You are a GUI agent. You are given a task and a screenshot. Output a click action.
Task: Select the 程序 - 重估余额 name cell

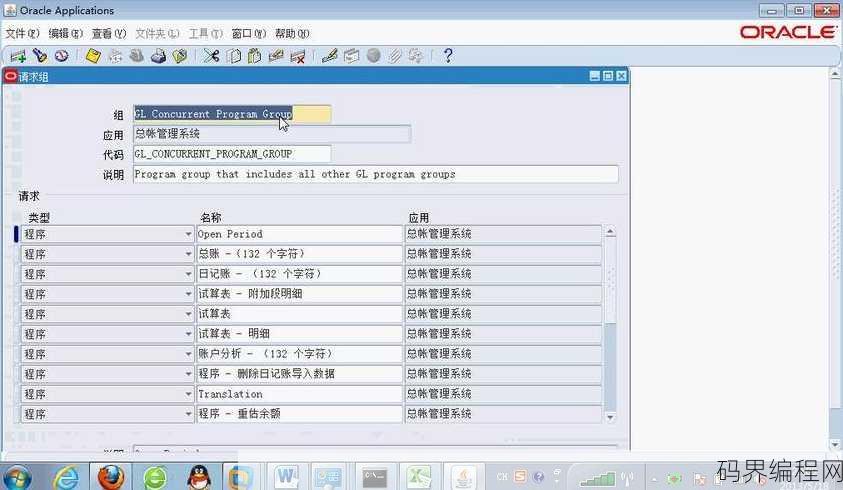299,414
